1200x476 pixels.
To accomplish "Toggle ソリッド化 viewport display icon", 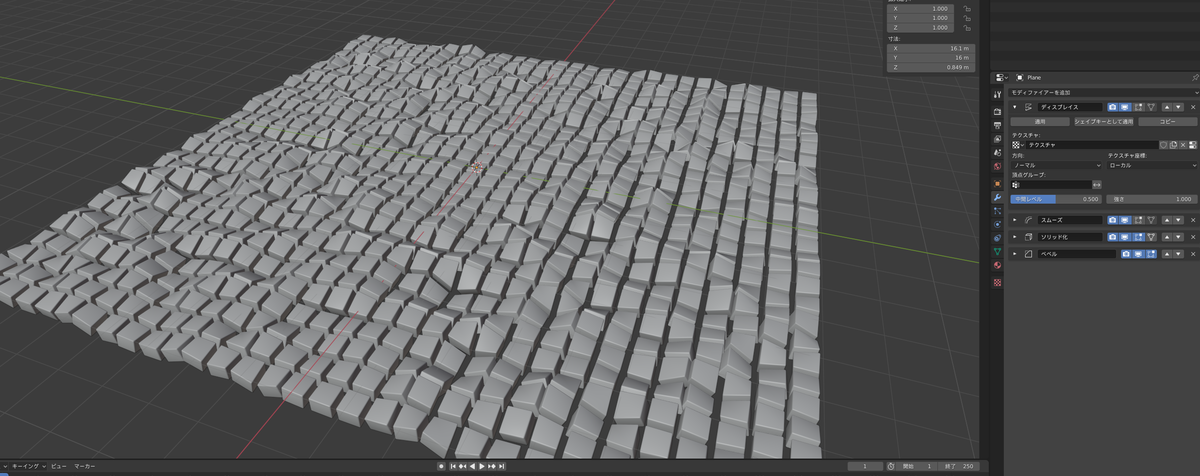I will pos(1125,237).
